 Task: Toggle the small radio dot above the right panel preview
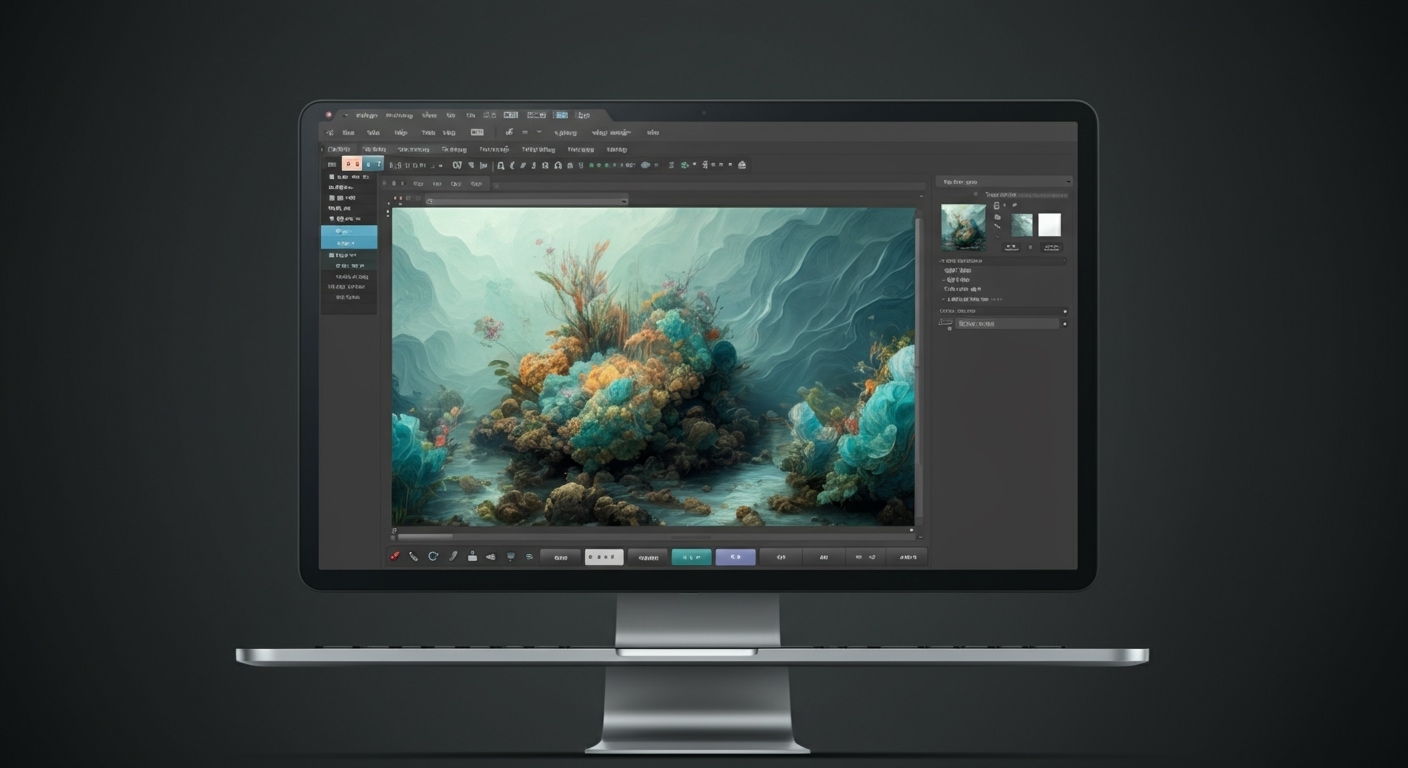pyautogui.click(x=976, y=193)
